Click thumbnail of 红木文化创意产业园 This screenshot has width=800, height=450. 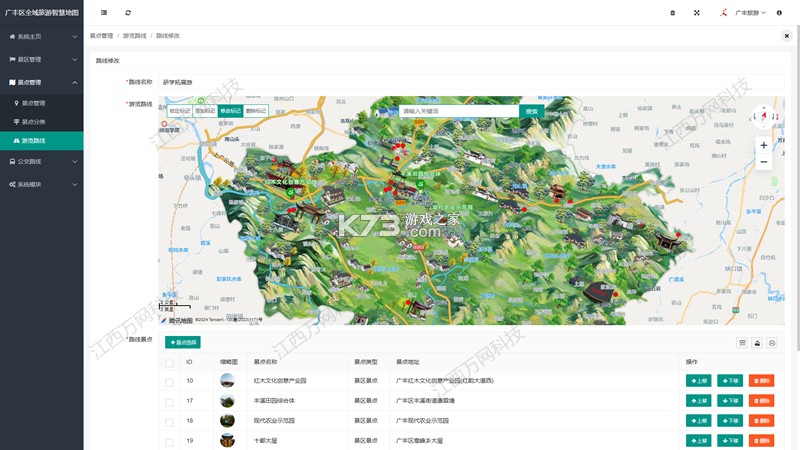pyautogui.click(x=227, y=381)
